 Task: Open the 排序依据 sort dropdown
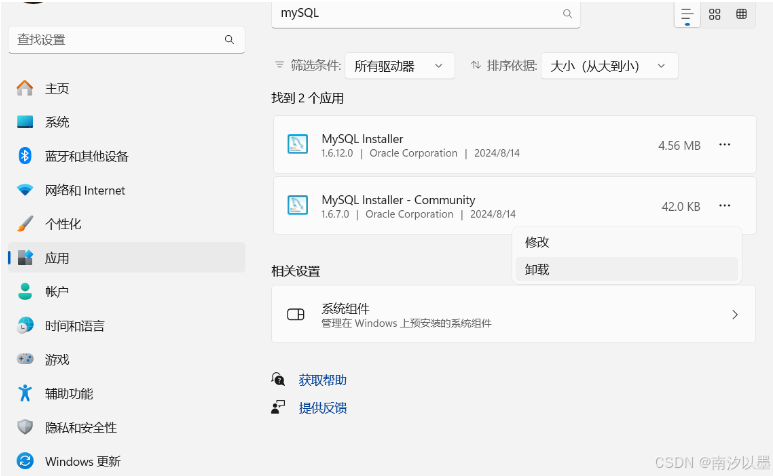[x=609, y=66]
